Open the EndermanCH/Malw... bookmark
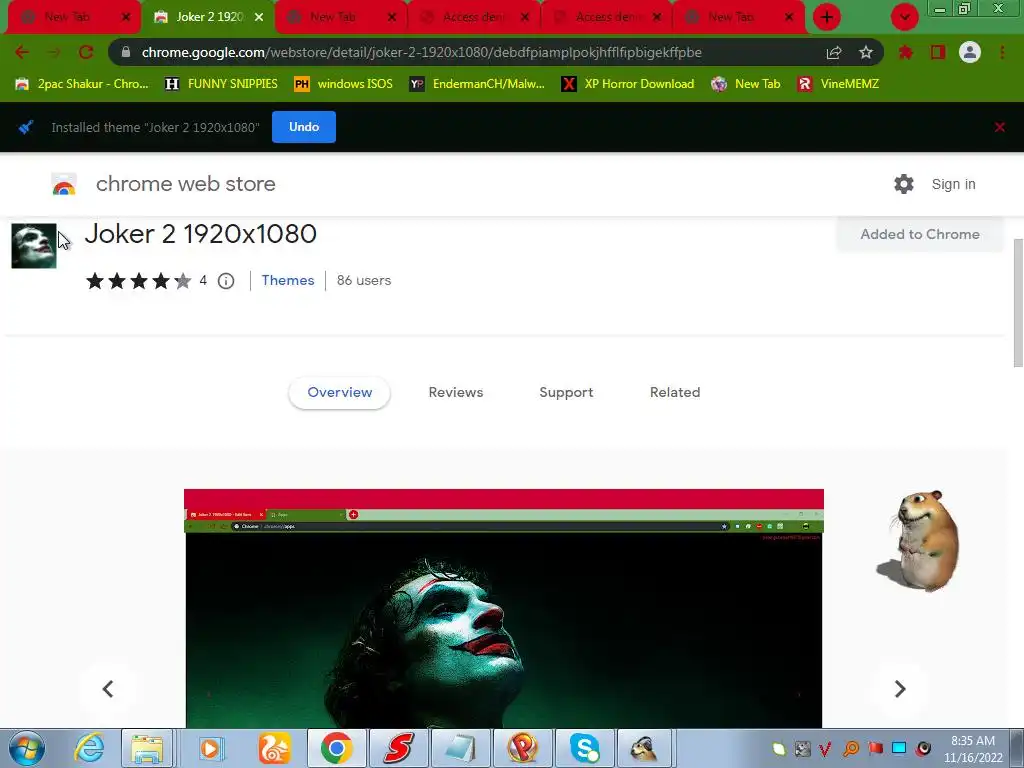This screenshot has height=768, width=1024. point(477,84)
